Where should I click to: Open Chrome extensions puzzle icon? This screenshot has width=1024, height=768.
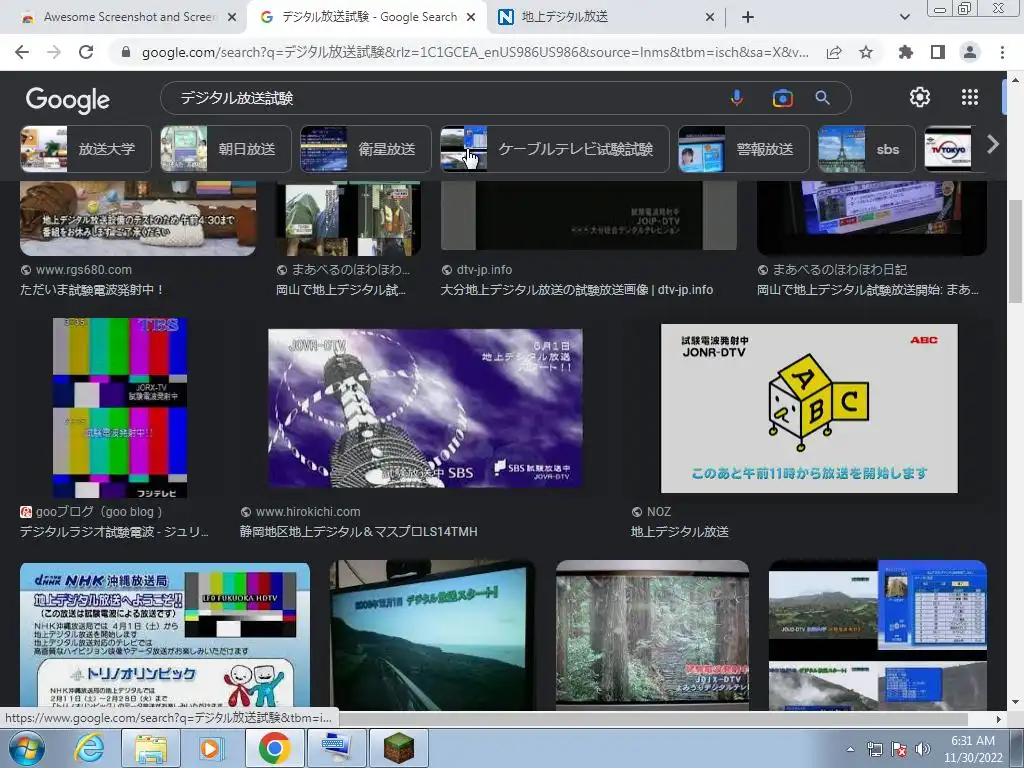[x=906, y=52]
